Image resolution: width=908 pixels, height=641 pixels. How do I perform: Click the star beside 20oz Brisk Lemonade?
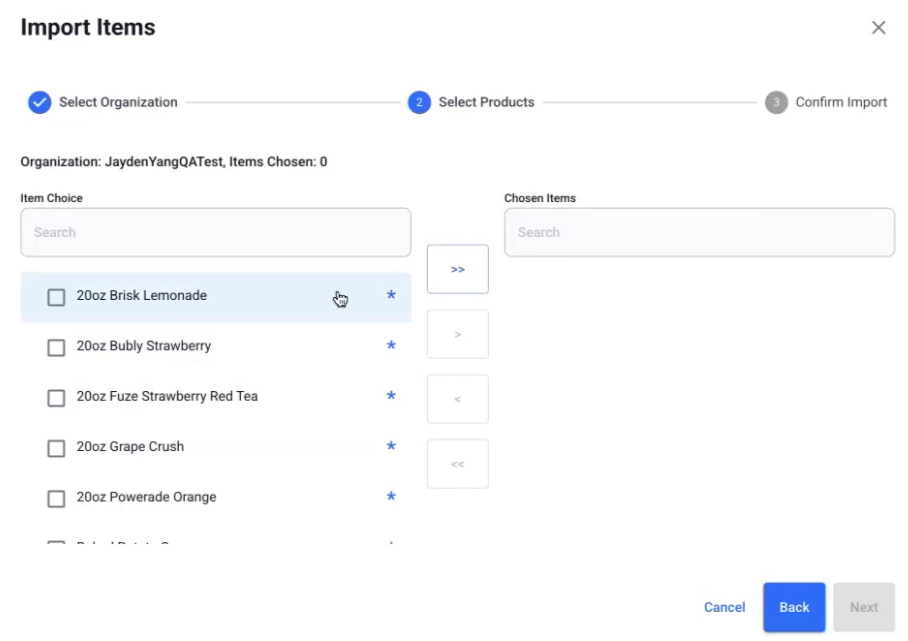point(391,296)
